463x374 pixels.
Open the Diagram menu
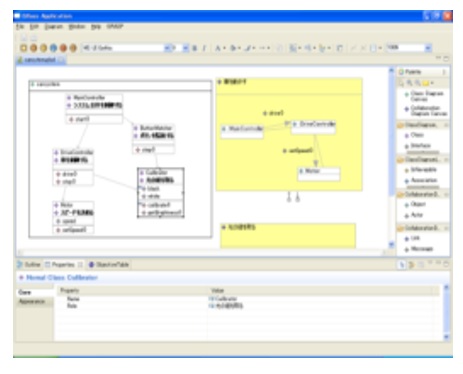(54, 27)
